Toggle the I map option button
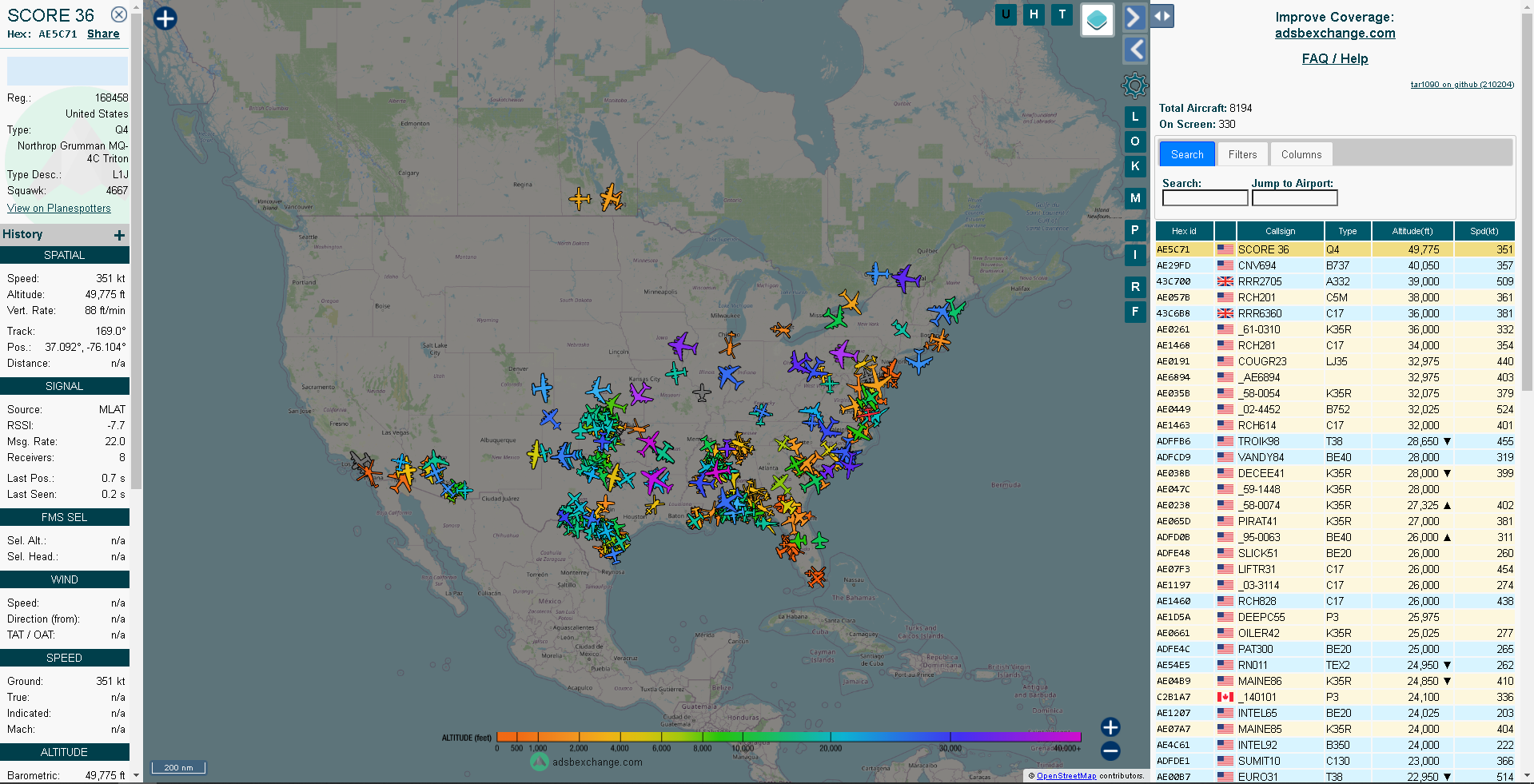This screenshot has height=784, width=1534. (1135, 255)
